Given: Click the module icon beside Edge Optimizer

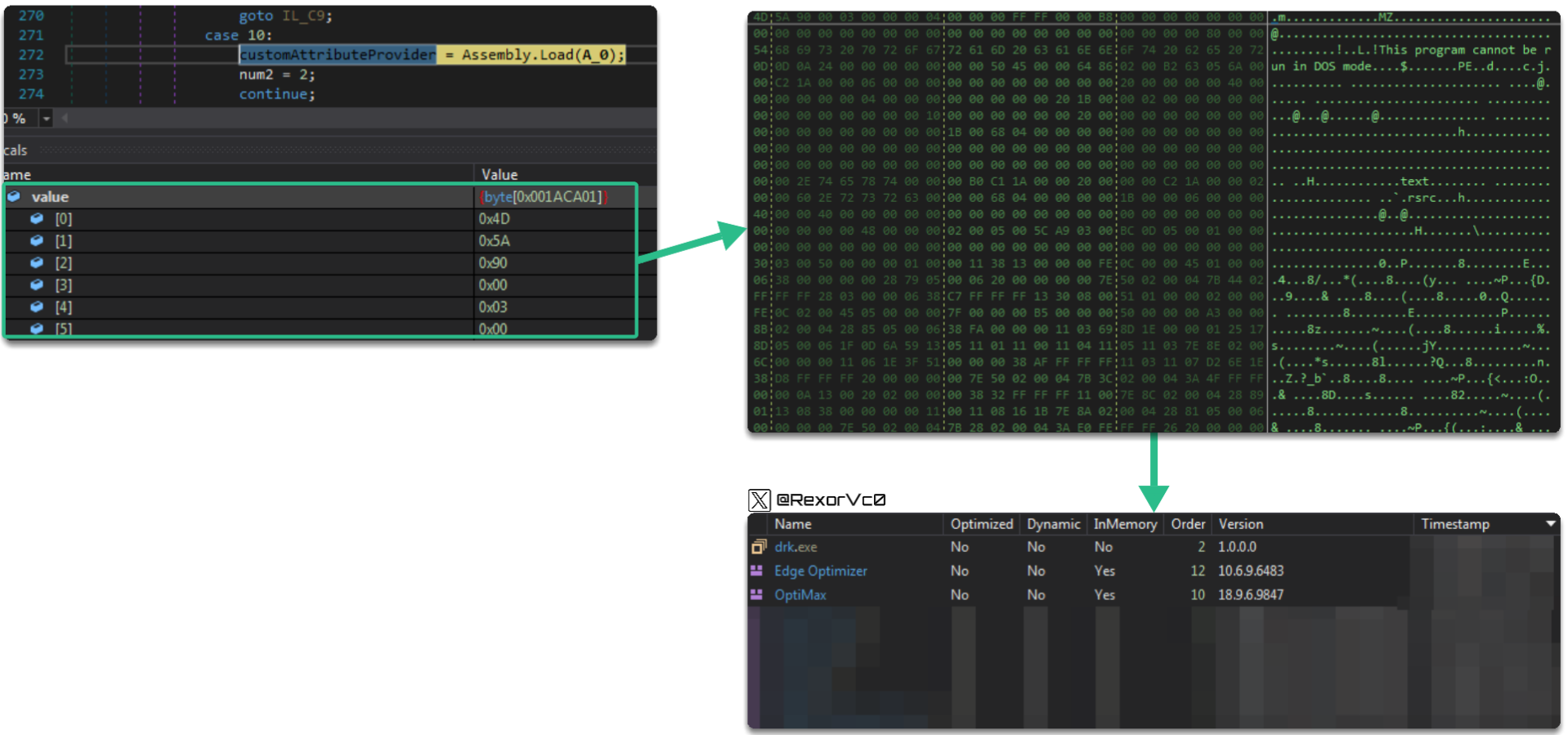Looking at the screenshot, I should 757,571.
